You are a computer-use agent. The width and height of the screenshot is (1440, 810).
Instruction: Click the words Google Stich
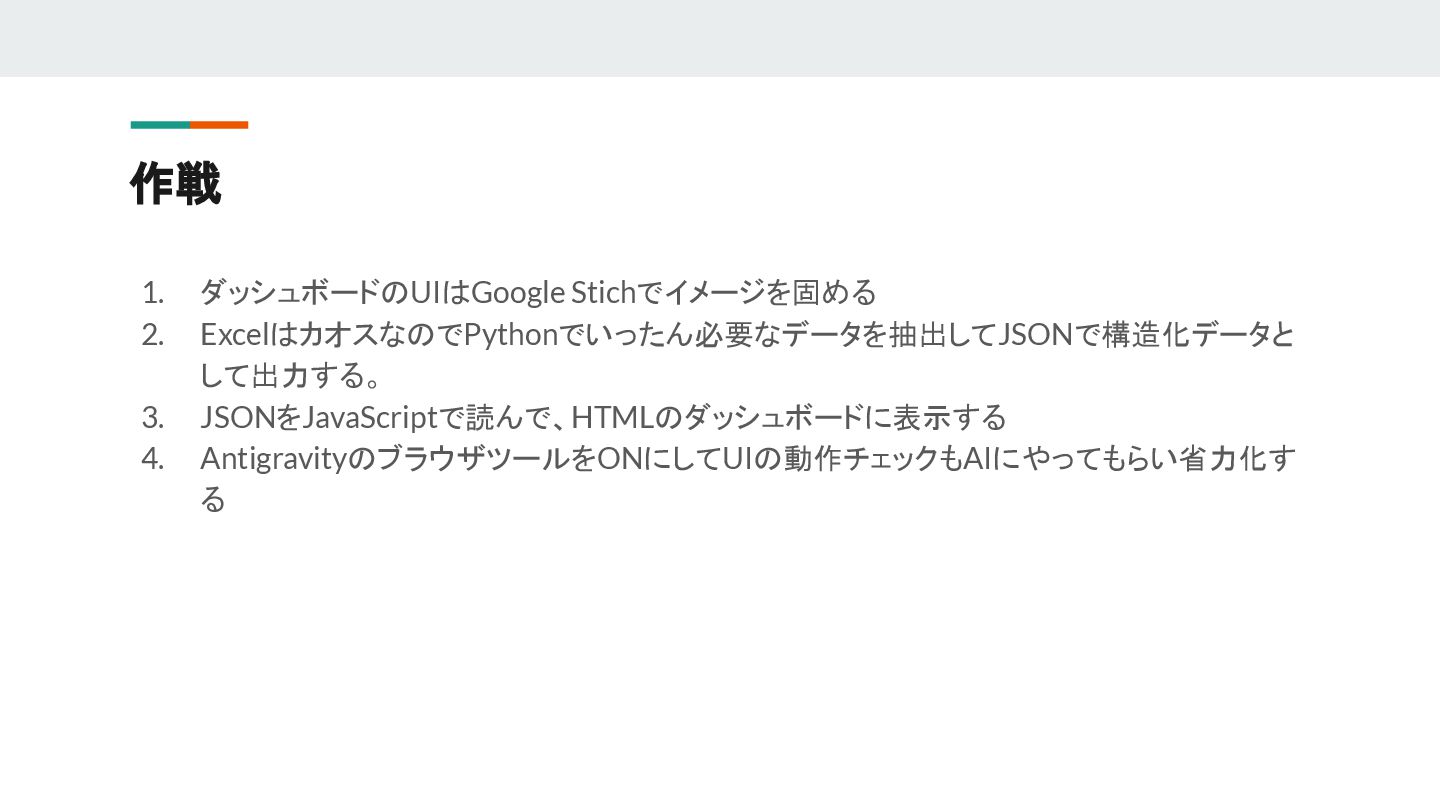click(552, 293)
